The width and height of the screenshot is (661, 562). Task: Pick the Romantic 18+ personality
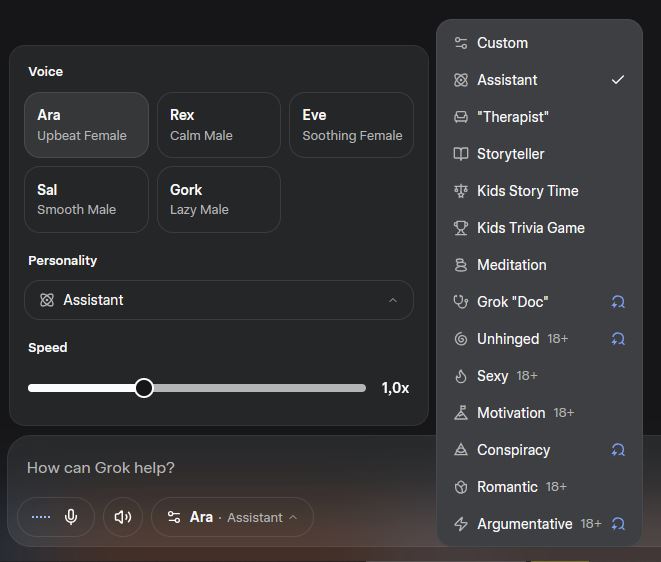(x=540, y=487)
